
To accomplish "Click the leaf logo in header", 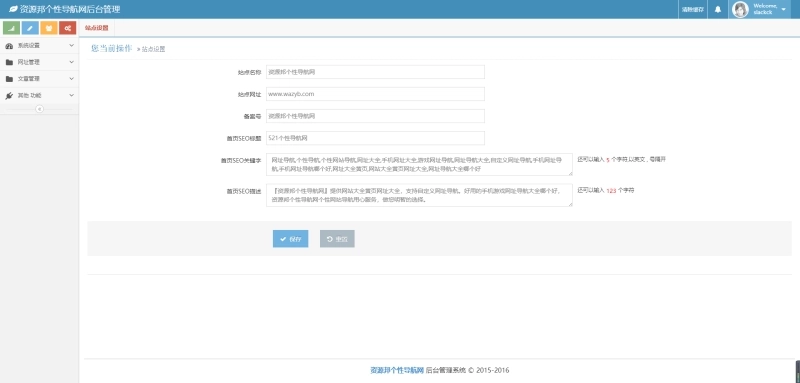I will click(13, 9).
